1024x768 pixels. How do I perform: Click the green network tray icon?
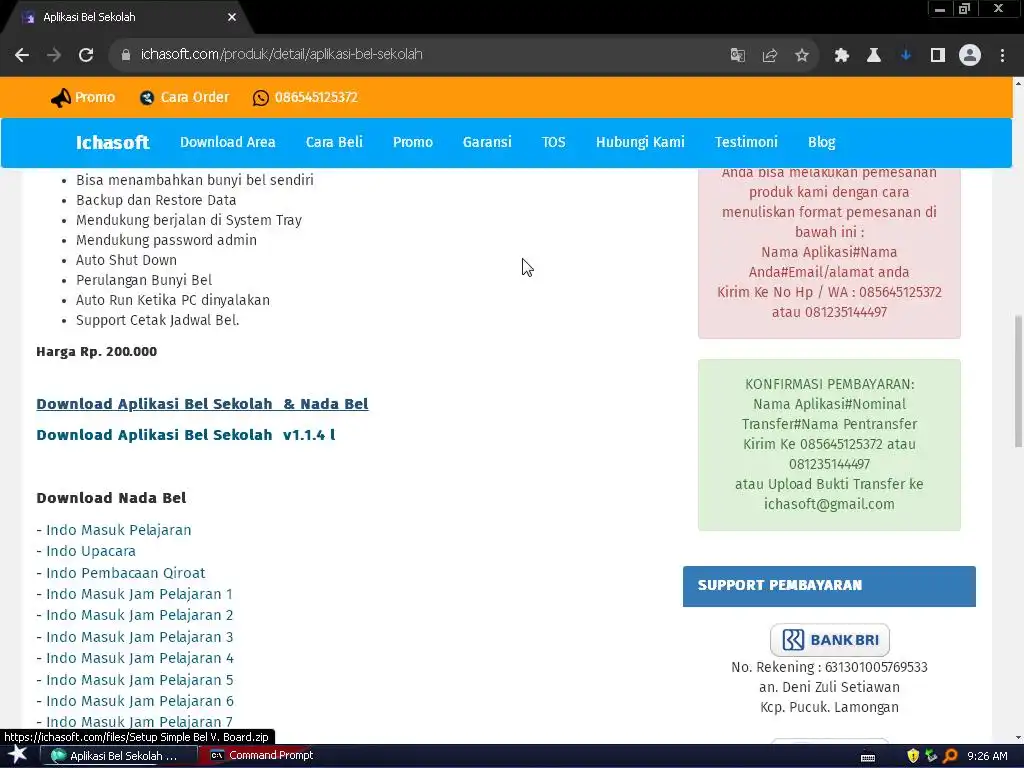(931, 756)
